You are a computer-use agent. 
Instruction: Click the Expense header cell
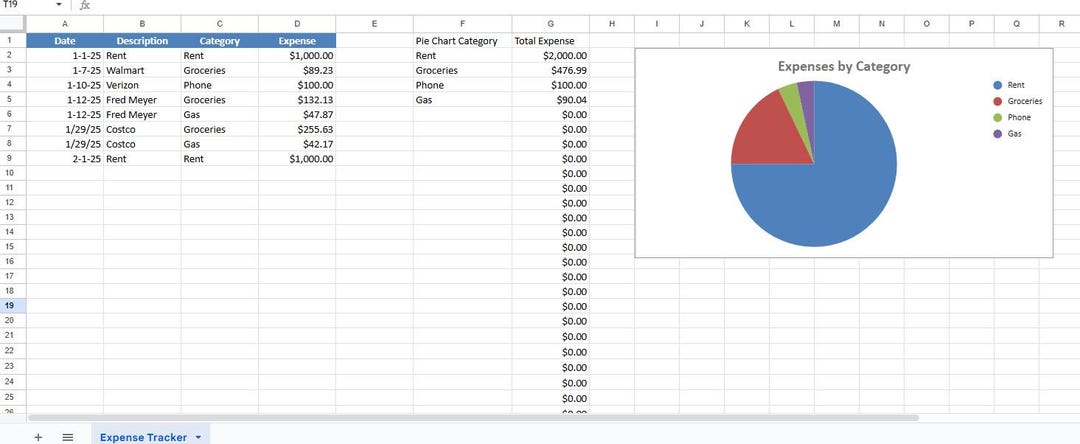click(x=297, y=41)
